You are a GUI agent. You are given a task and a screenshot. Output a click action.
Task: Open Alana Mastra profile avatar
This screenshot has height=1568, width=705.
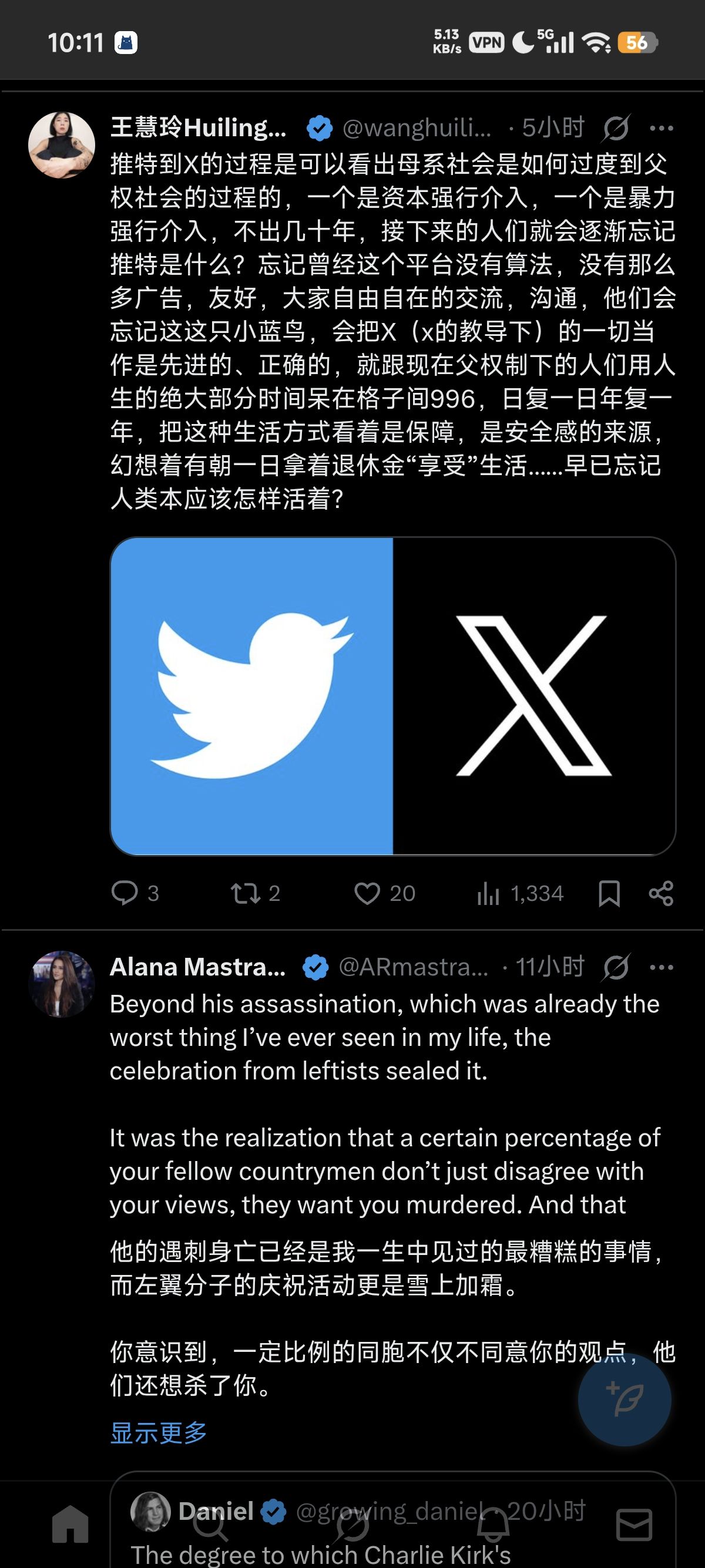click(62, 984)
